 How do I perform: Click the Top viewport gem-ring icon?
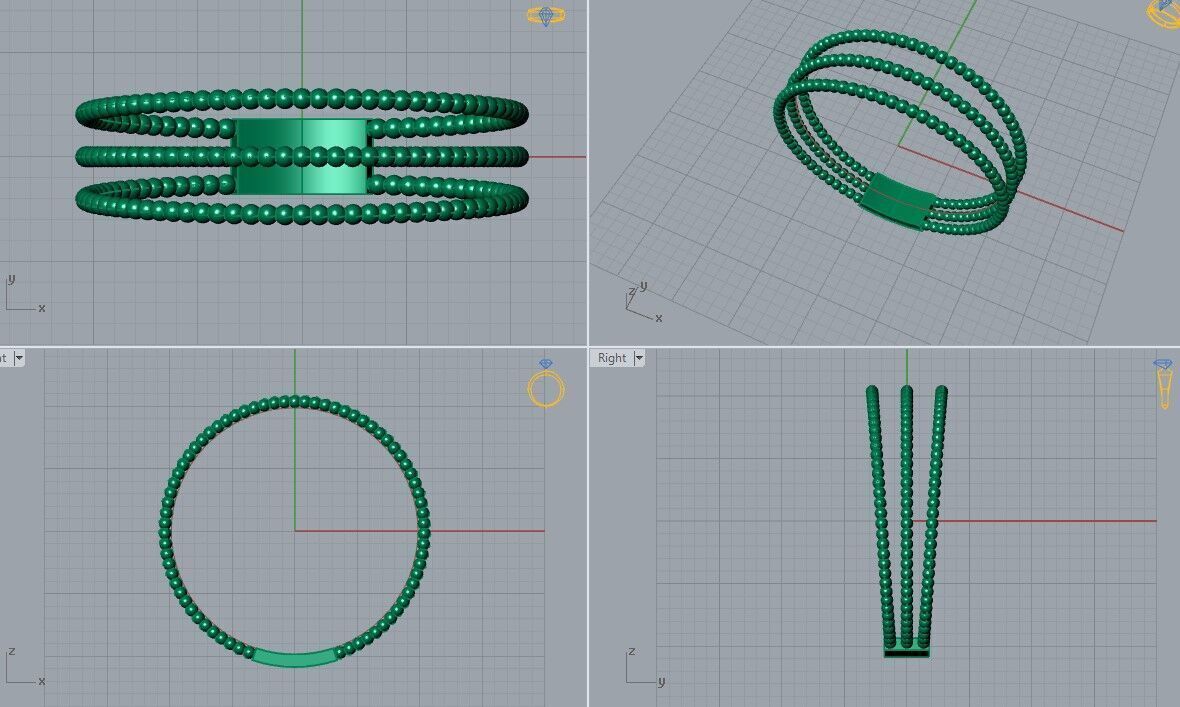pos(546,16)
